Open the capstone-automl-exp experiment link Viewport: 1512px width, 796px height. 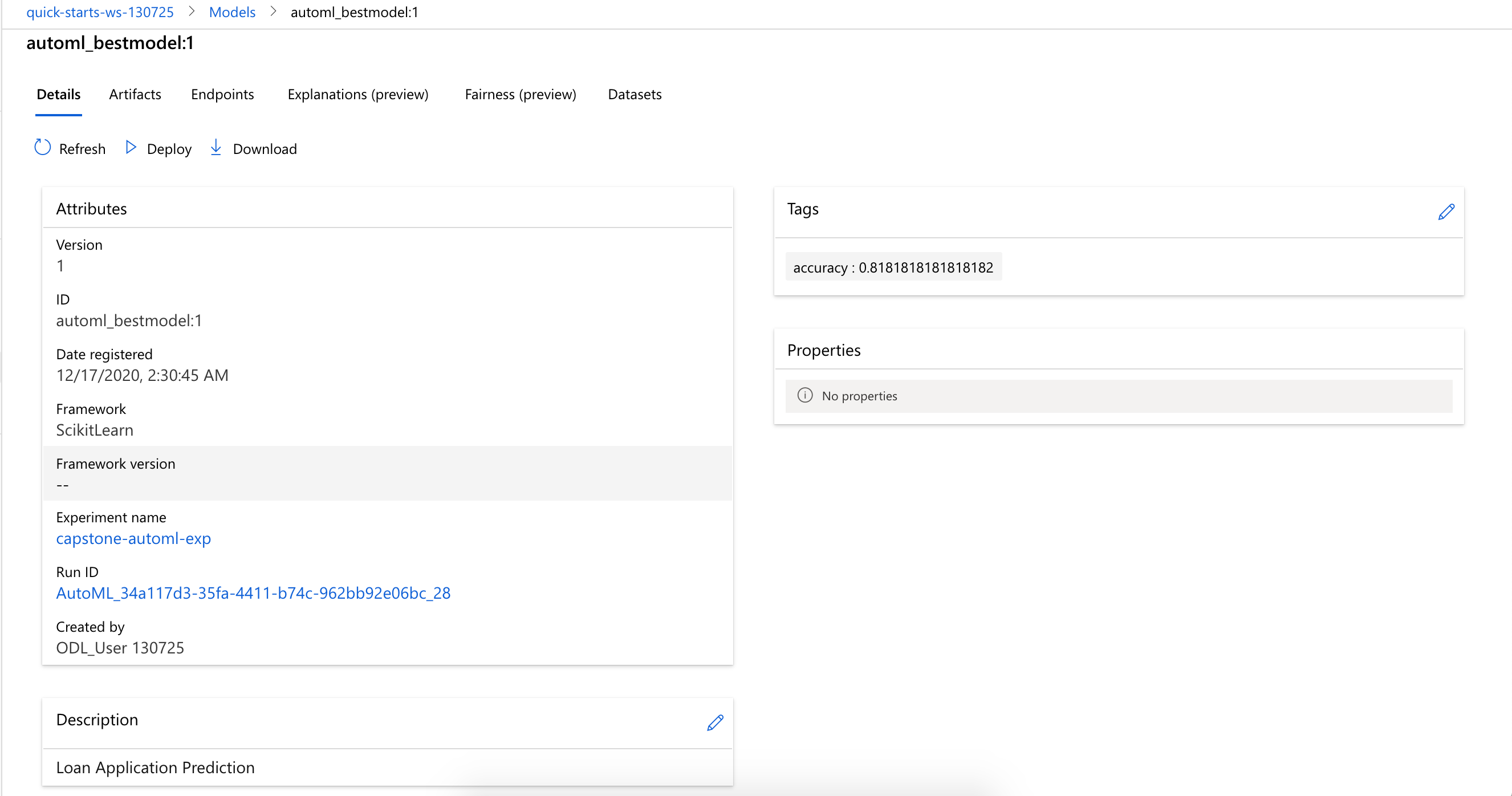point(133,538)
